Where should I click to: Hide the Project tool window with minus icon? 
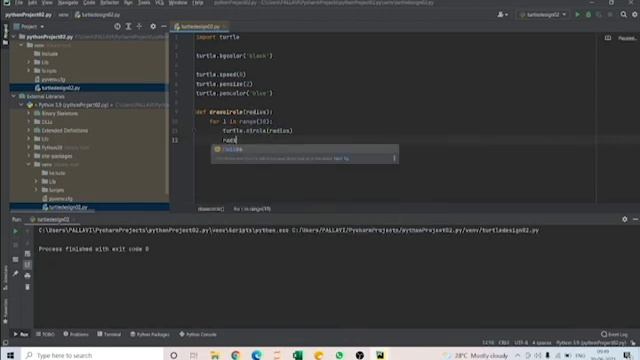pos(164,27)
